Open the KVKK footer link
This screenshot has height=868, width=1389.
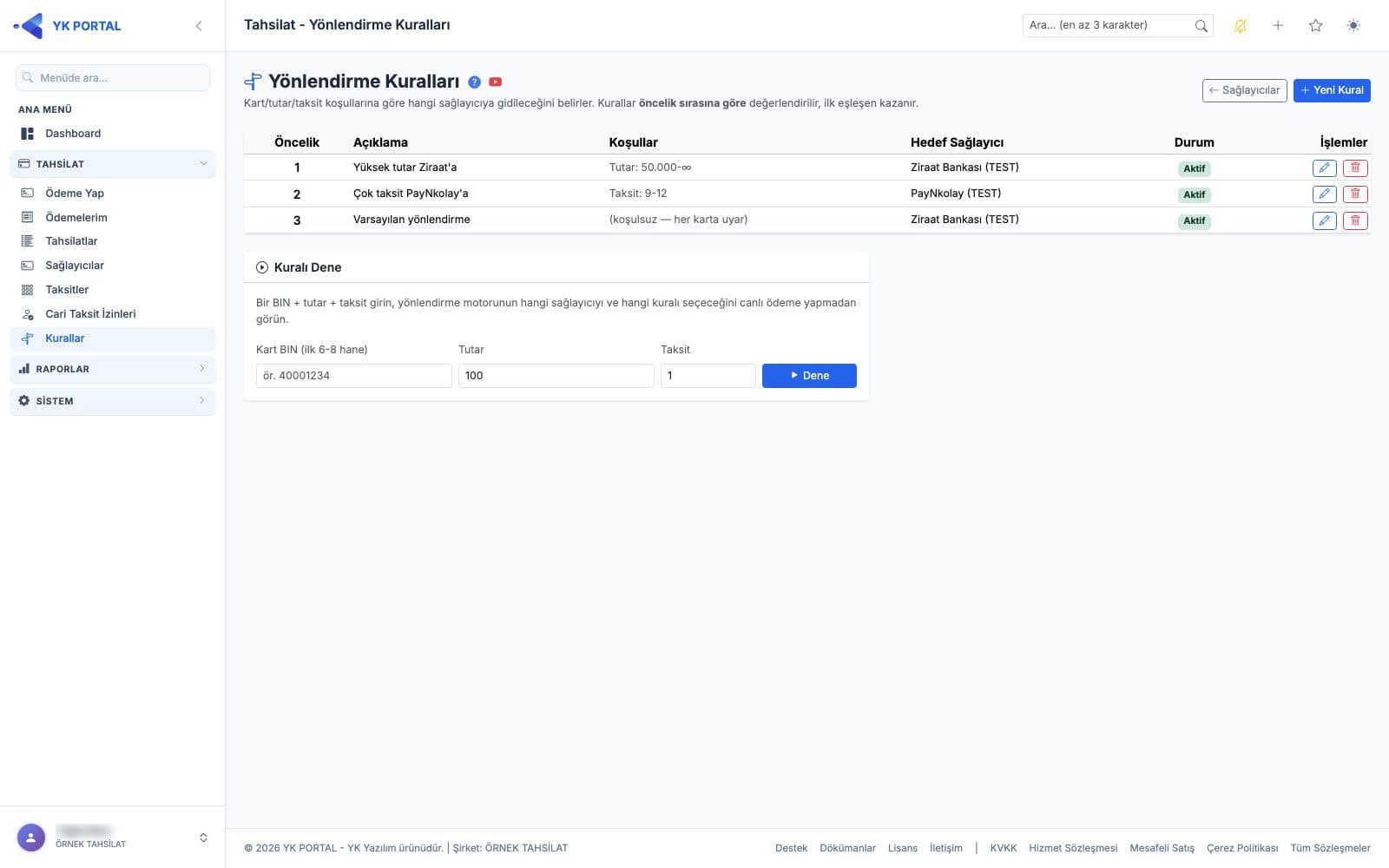point(1003,848)
